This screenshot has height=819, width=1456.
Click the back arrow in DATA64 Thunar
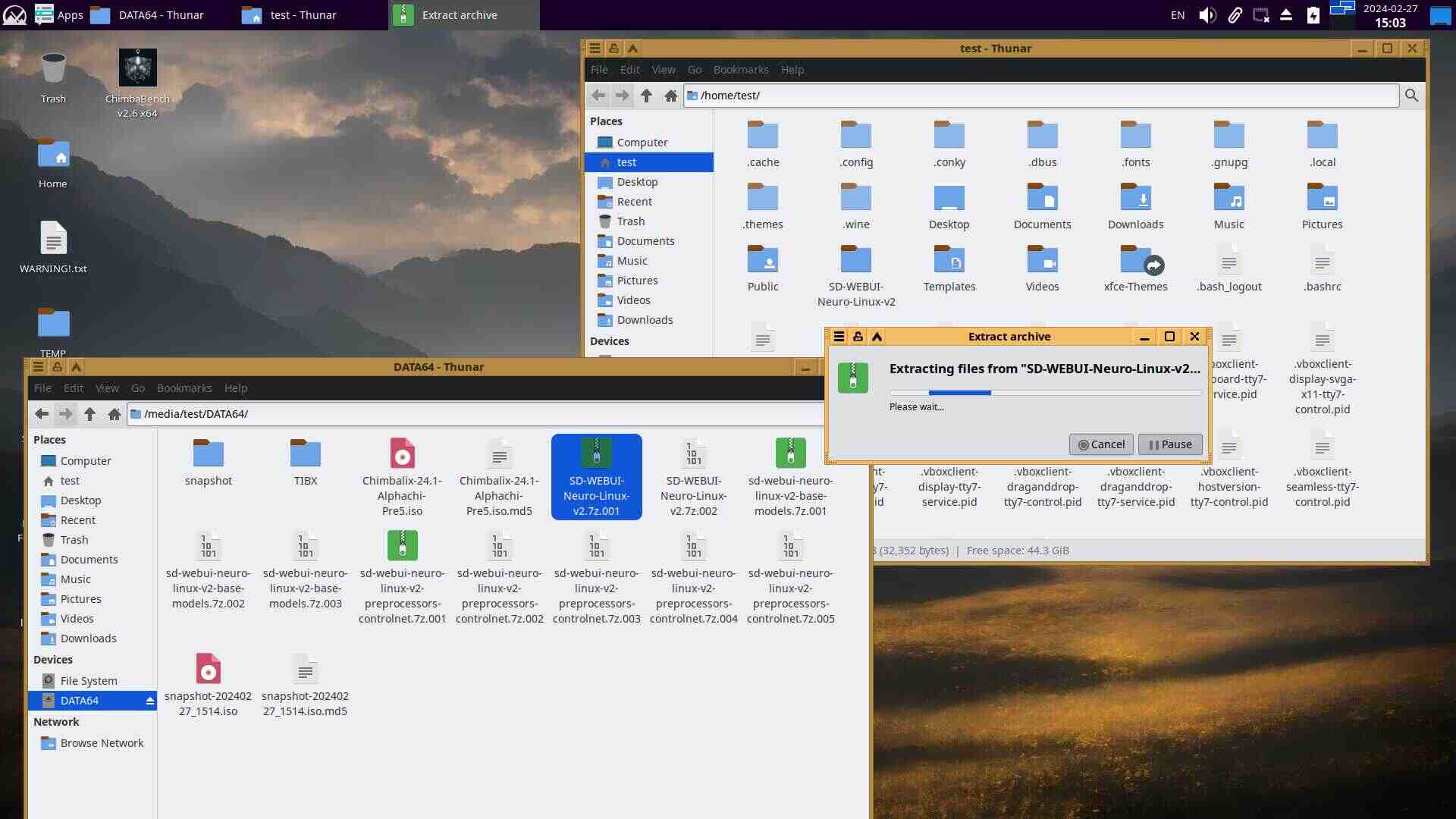coord(42,414)
